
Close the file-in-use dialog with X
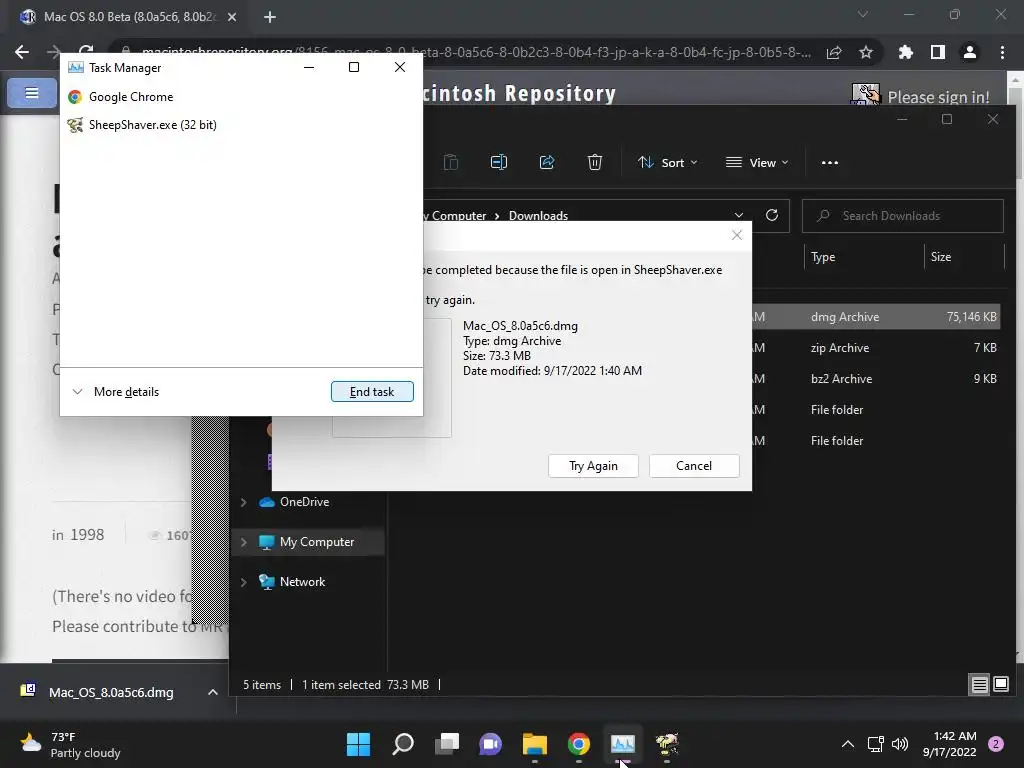(x=737, y=235)
